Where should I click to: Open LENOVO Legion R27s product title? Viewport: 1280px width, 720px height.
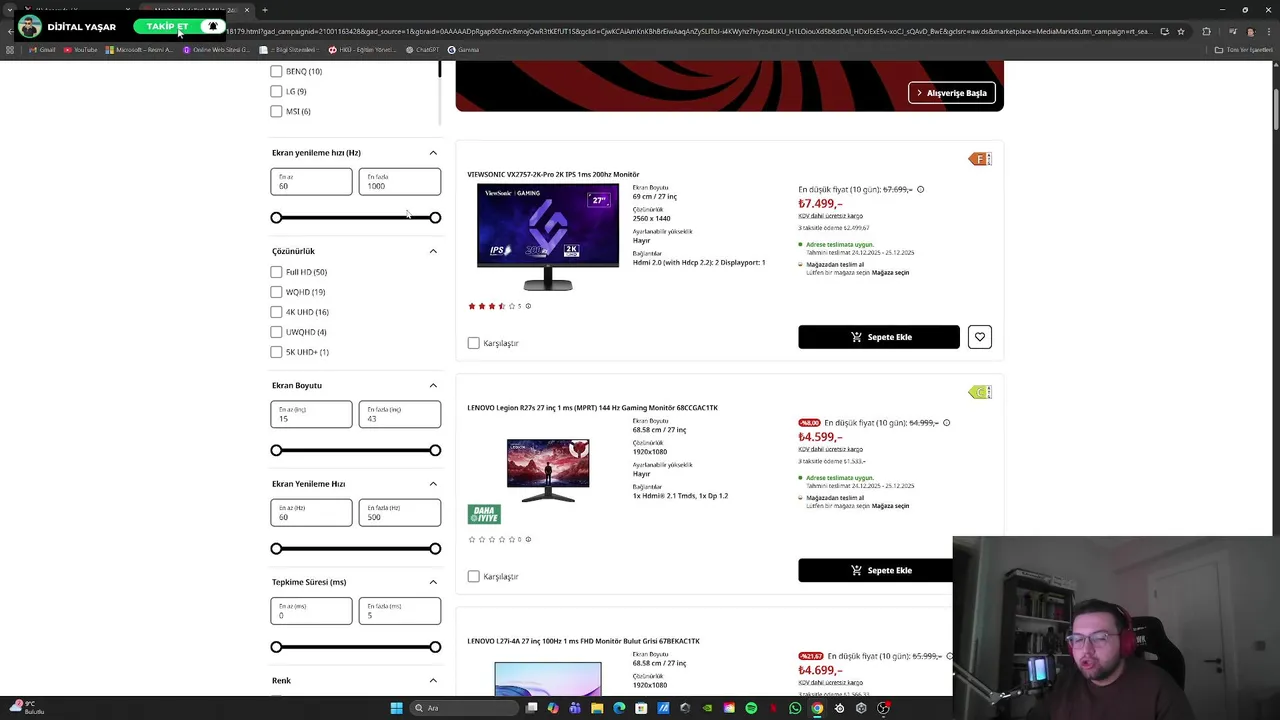592,408
